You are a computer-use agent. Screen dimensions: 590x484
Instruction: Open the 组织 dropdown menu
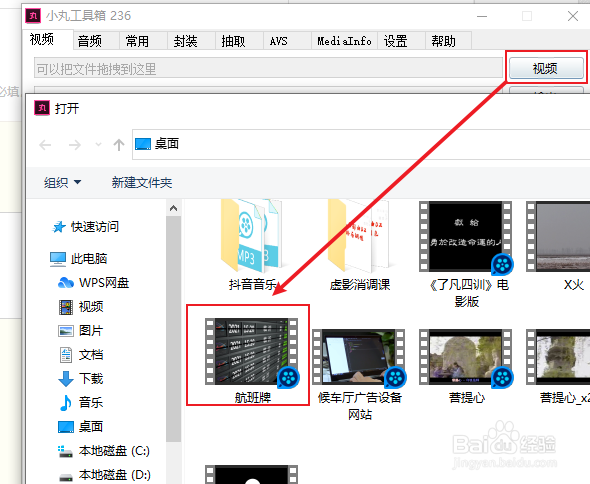[x=62, y=183]
